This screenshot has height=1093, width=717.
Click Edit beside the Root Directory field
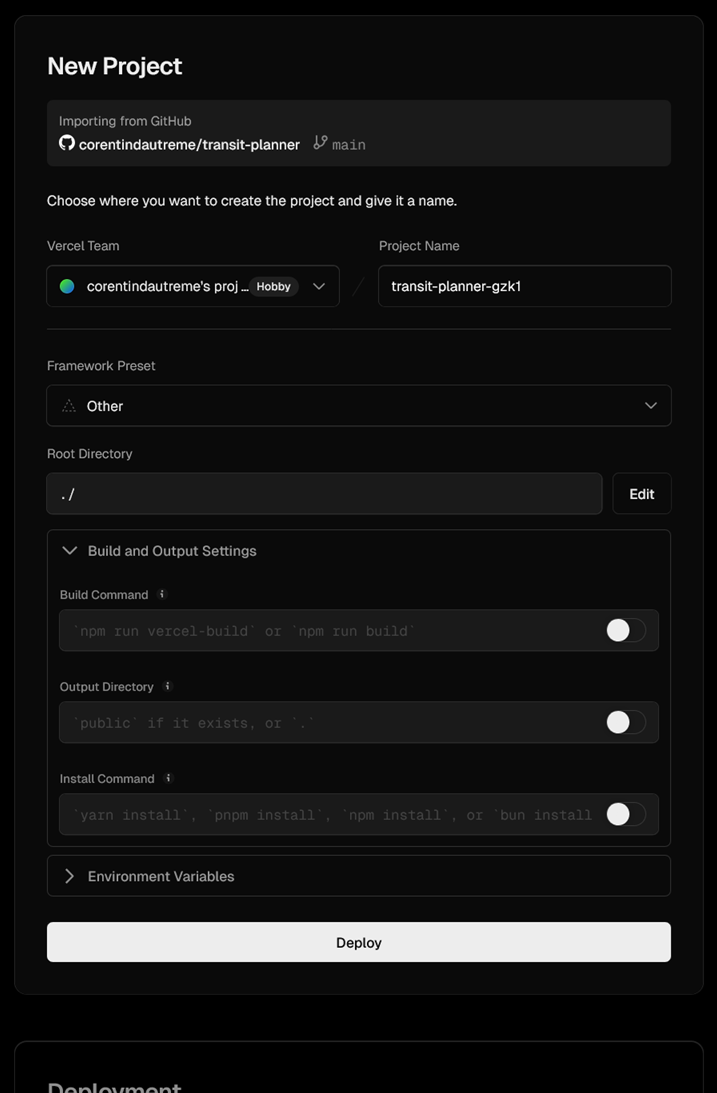point(642,494)
